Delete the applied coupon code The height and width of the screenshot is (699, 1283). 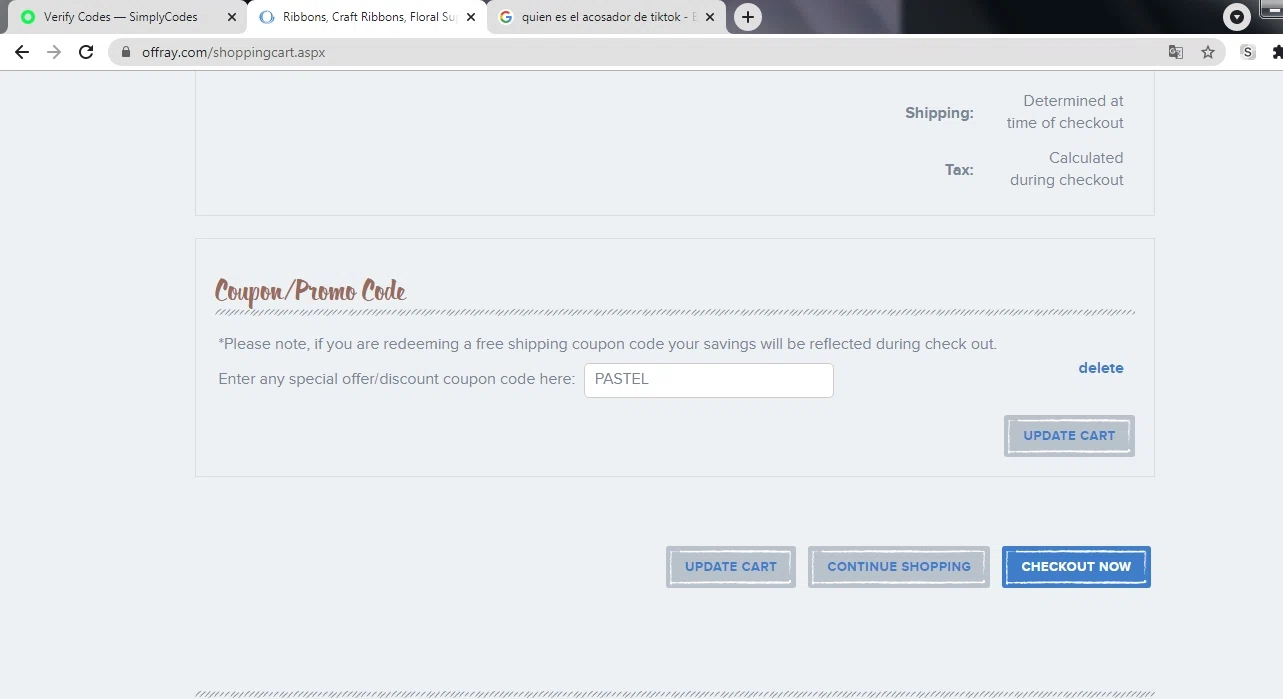tap(1100, 368)
